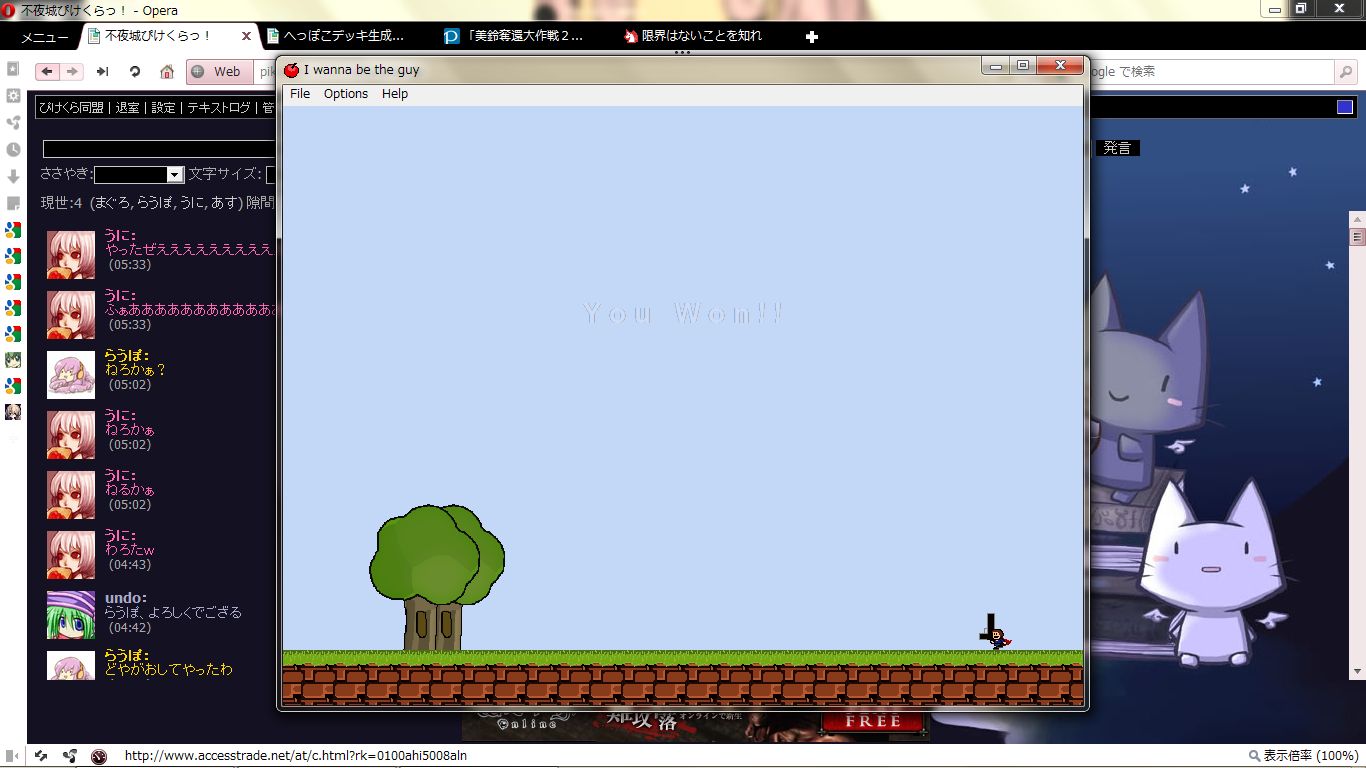
Task: Focus the Google search field in Opera
Action: click(x=1212, y=72)
